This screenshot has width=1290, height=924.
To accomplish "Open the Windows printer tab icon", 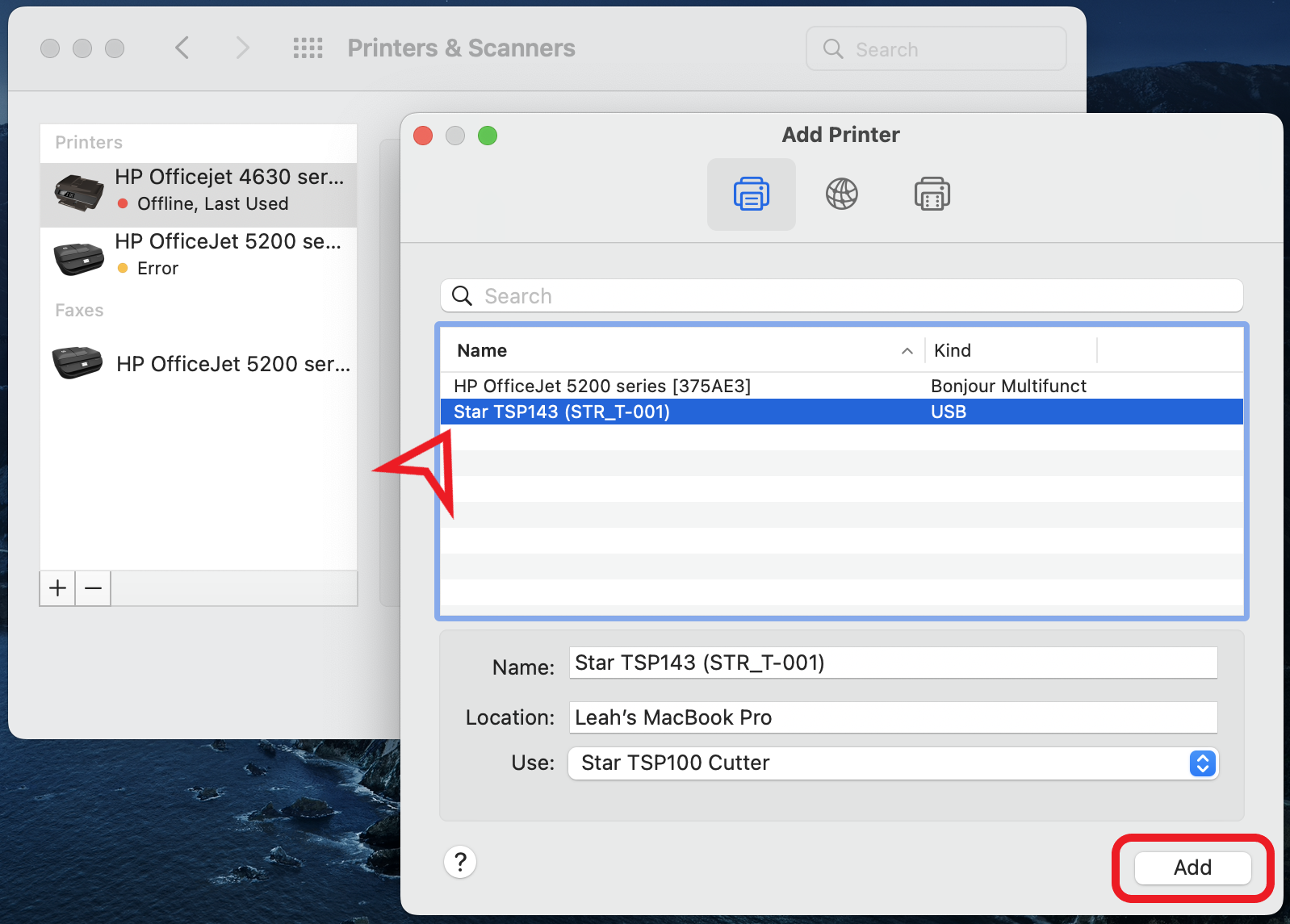I will 932,194.
